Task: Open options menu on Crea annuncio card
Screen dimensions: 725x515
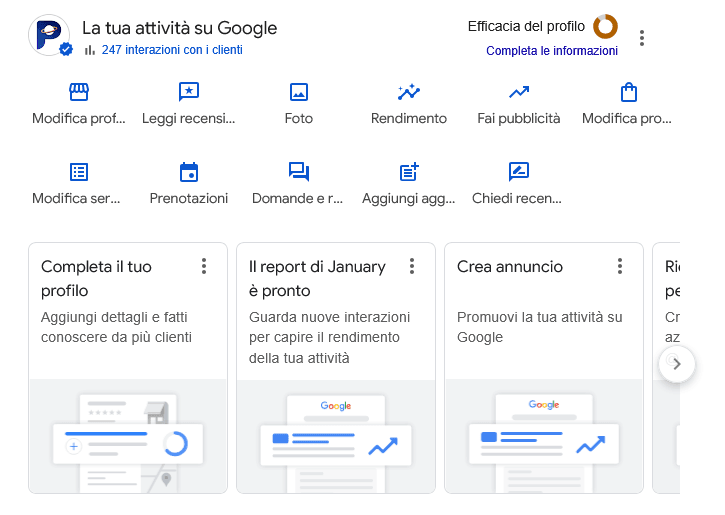Action: pos(620,266)
